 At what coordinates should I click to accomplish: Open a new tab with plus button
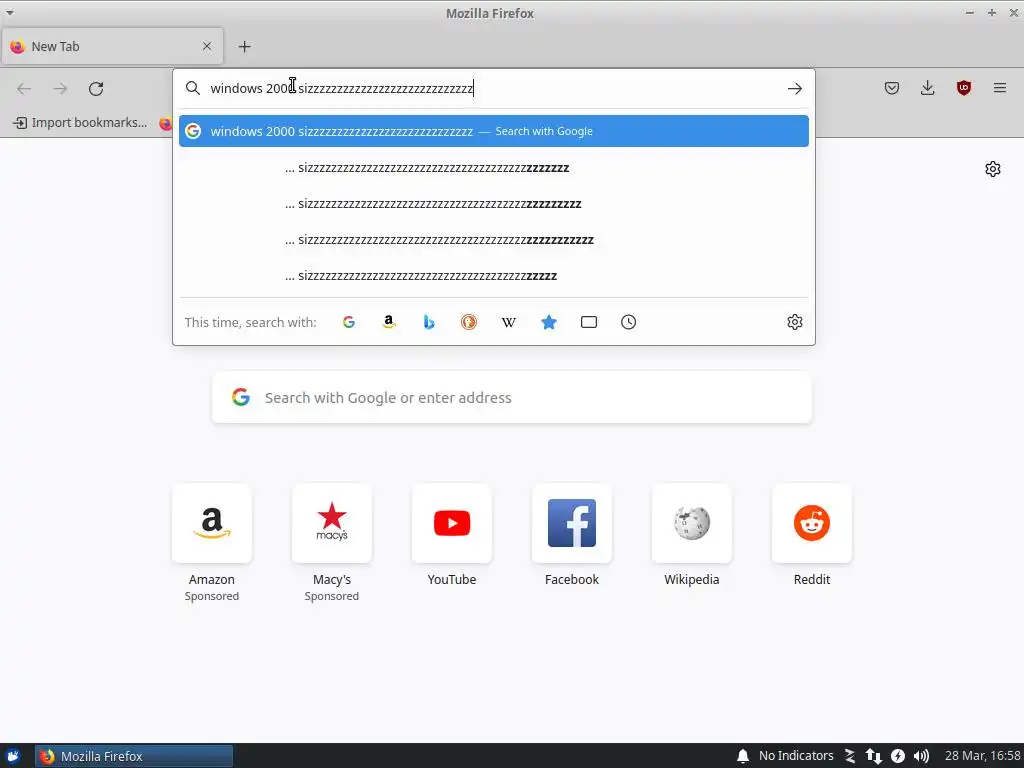(244, 46)
